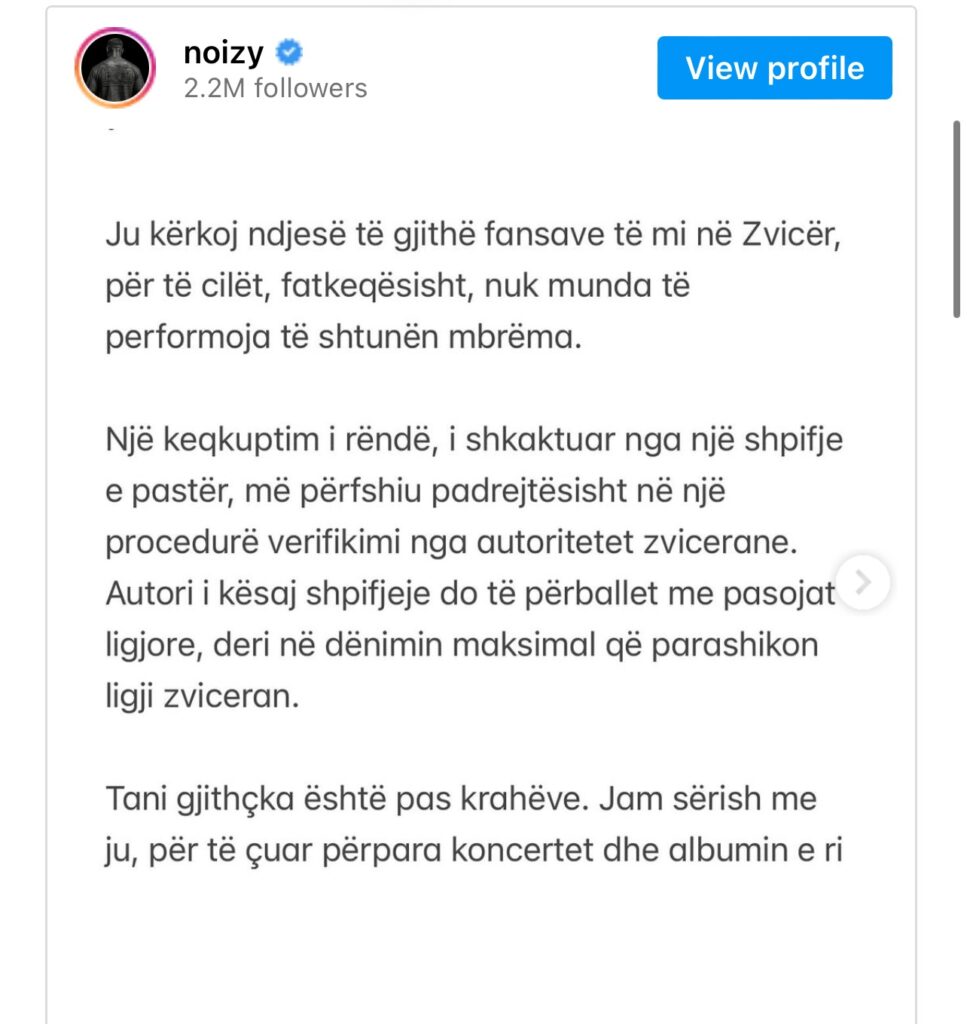This screenshot has height=1024, width=967.
Task: Click the line starting 'Tani gjithçka është'
Action: (x=461, y=799)
